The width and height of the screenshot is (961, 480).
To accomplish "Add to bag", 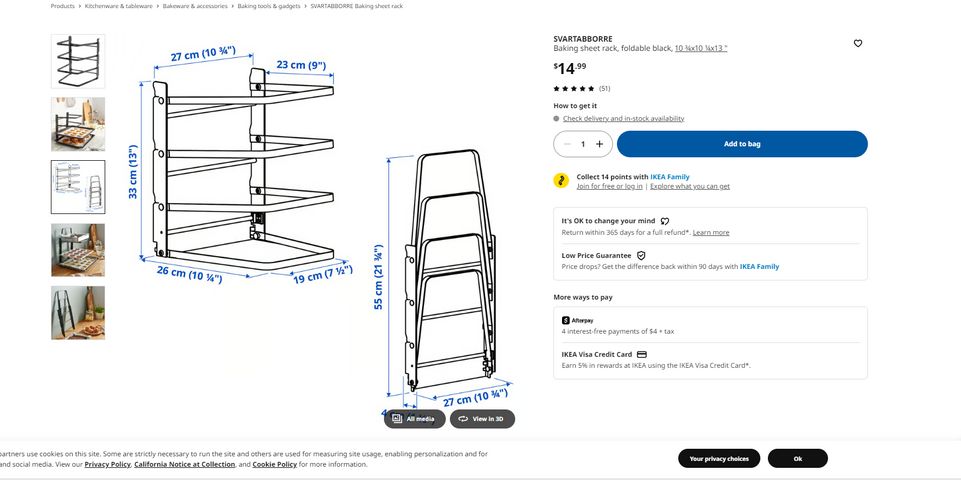I will [x=742, y=144].
